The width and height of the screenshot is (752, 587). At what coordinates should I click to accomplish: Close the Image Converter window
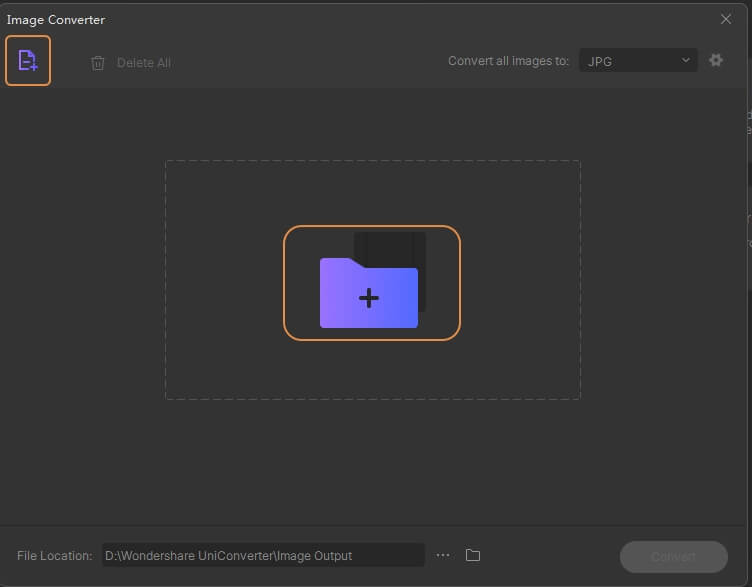tap(726, 19)
